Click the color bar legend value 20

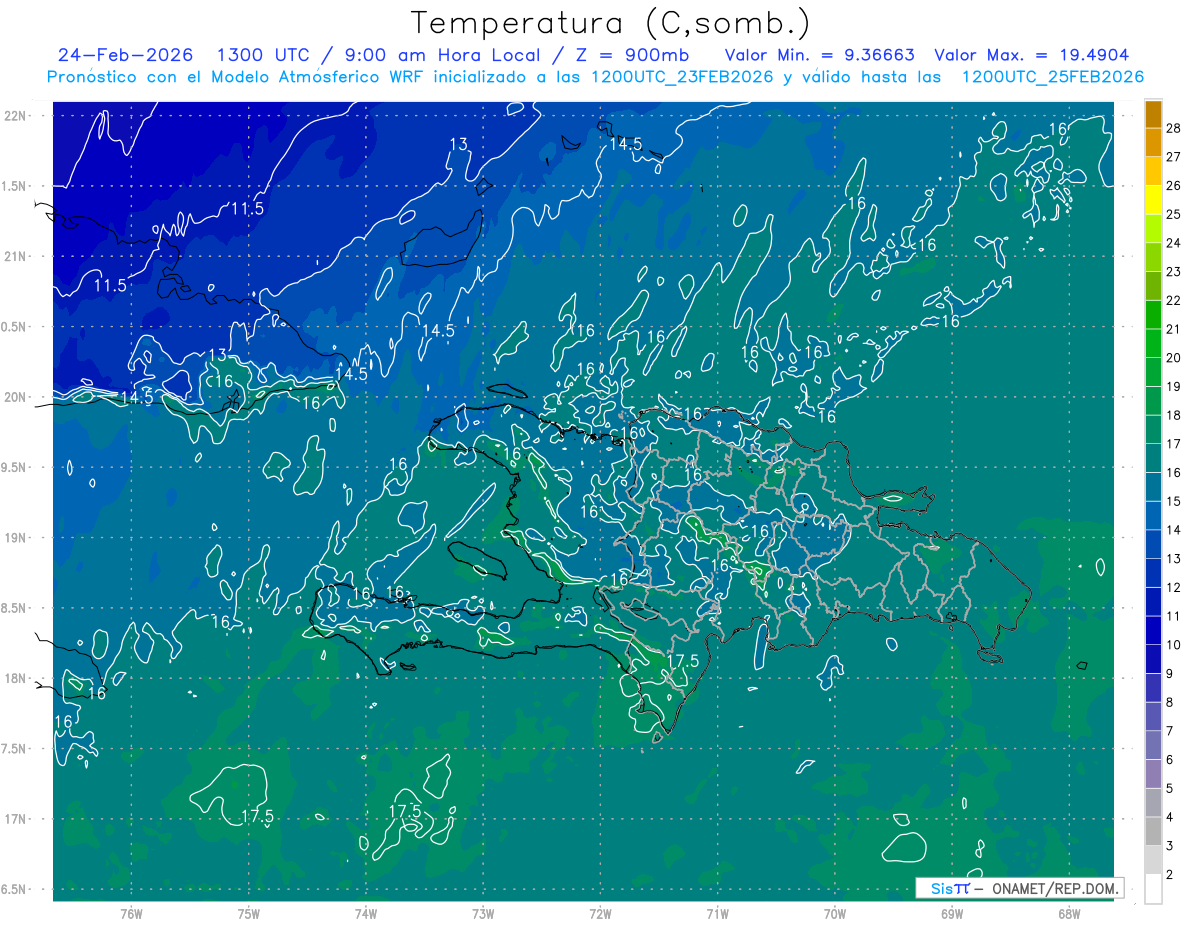click(x=1174, y=358)
